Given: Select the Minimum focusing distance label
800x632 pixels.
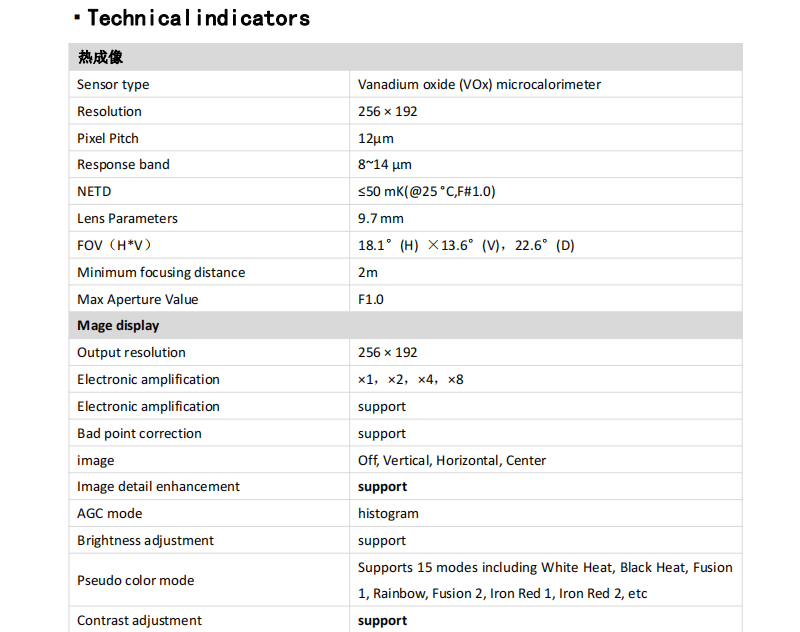Looking at the screenshot, I should coord(160,272).
